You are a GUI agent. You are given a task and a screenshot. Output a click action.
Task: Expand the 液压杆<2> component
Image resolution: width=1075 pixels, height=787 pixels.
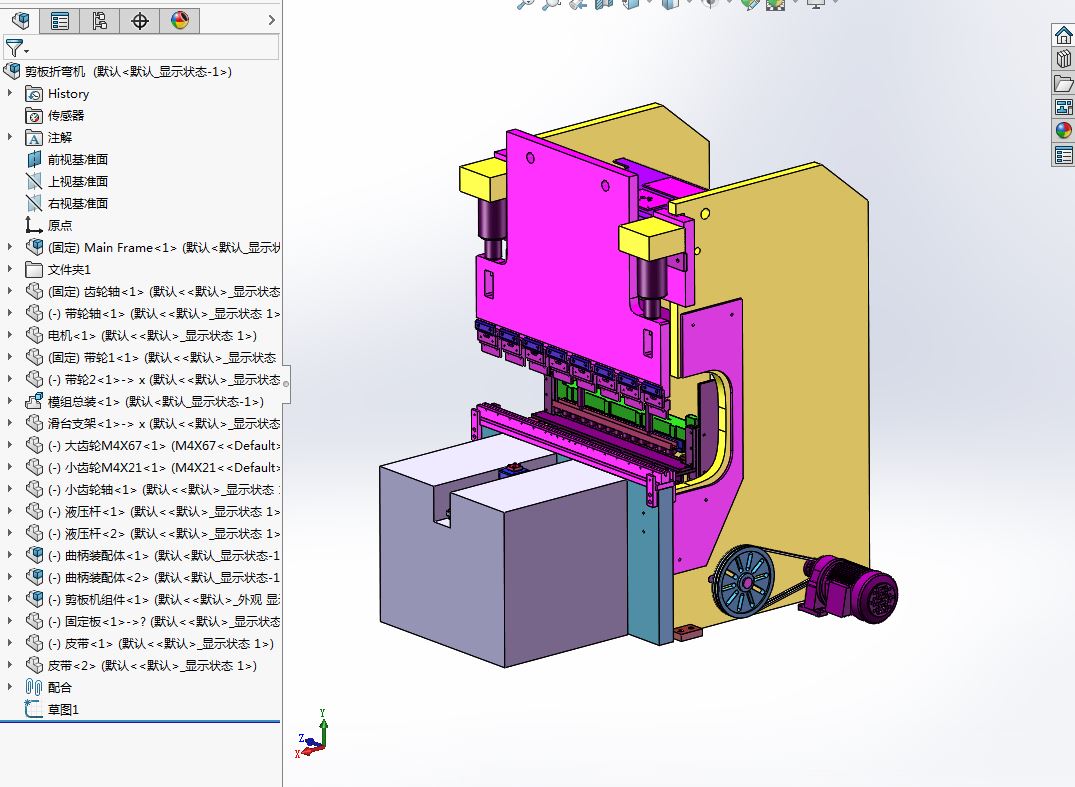click(x=10, y=533)
